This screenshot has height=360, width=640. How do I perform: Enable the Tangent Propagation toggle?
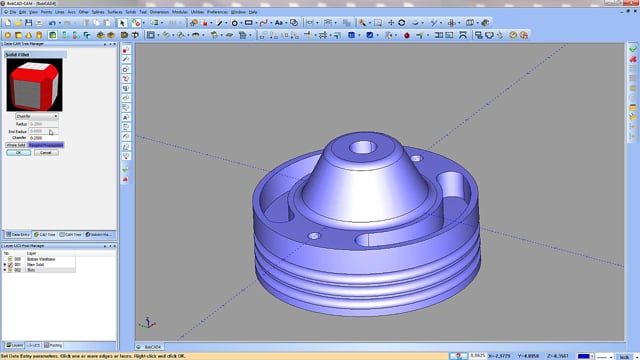pyautogui.click(x=46, y=145)
